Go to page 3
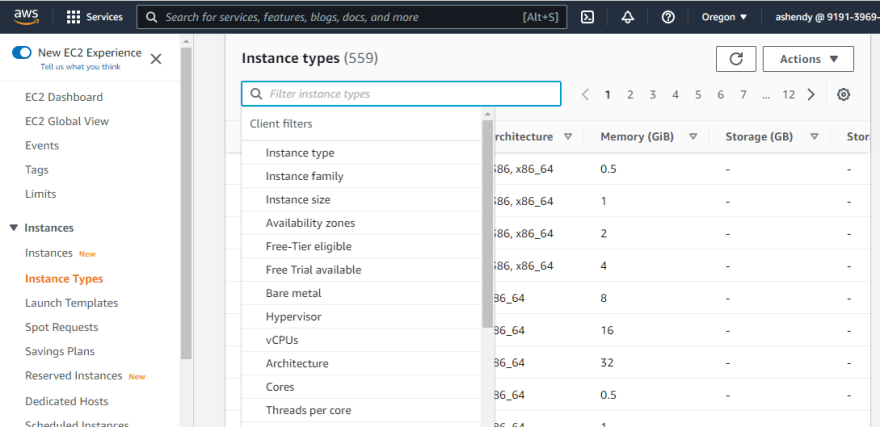Screen dimensions: 880x427 653,95
